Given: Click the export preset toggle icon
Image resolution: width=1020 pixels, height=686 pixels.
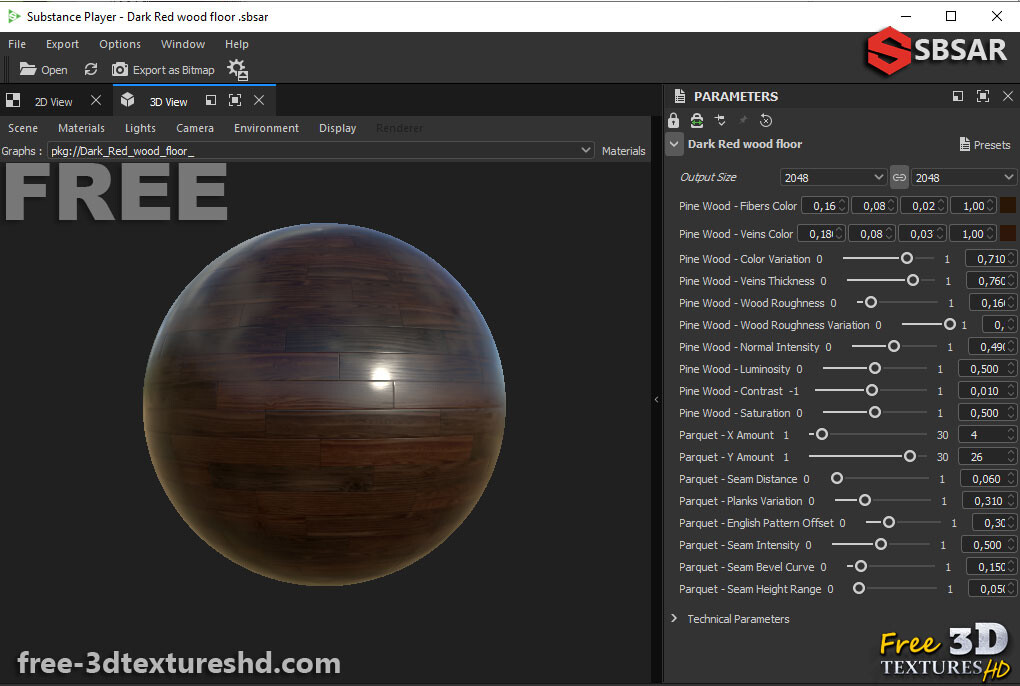Looking at the screenshot, I should (719, 120).
